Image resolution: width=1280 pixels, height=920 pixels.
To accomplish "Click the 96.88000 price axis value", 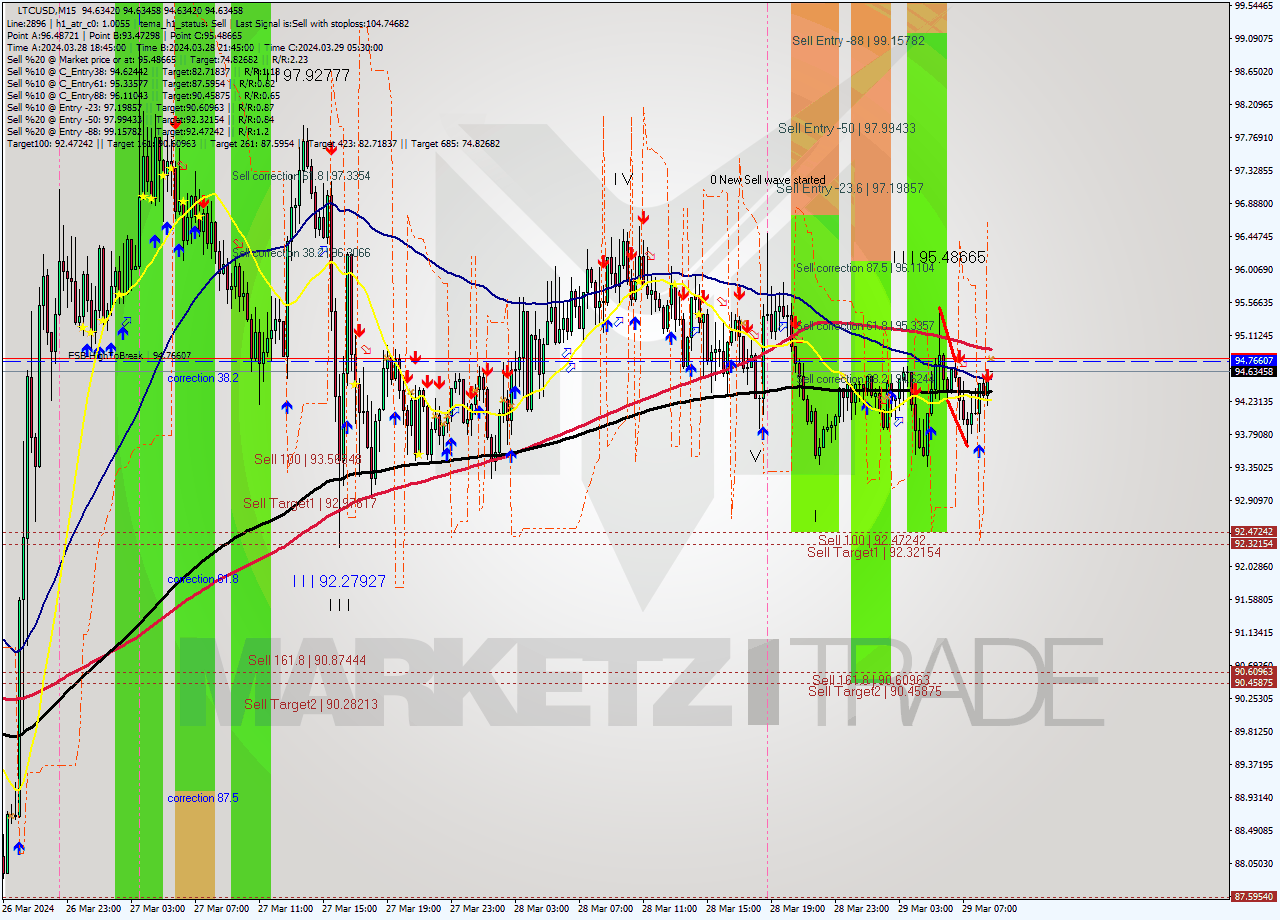I will click(1254, 204).
